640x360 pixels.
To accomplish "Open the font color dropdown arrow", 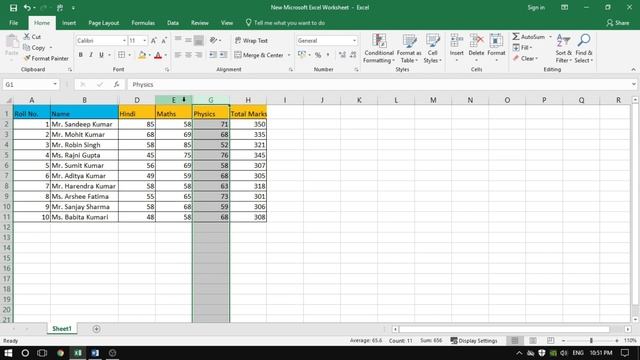I will click(x=166, y=55).
